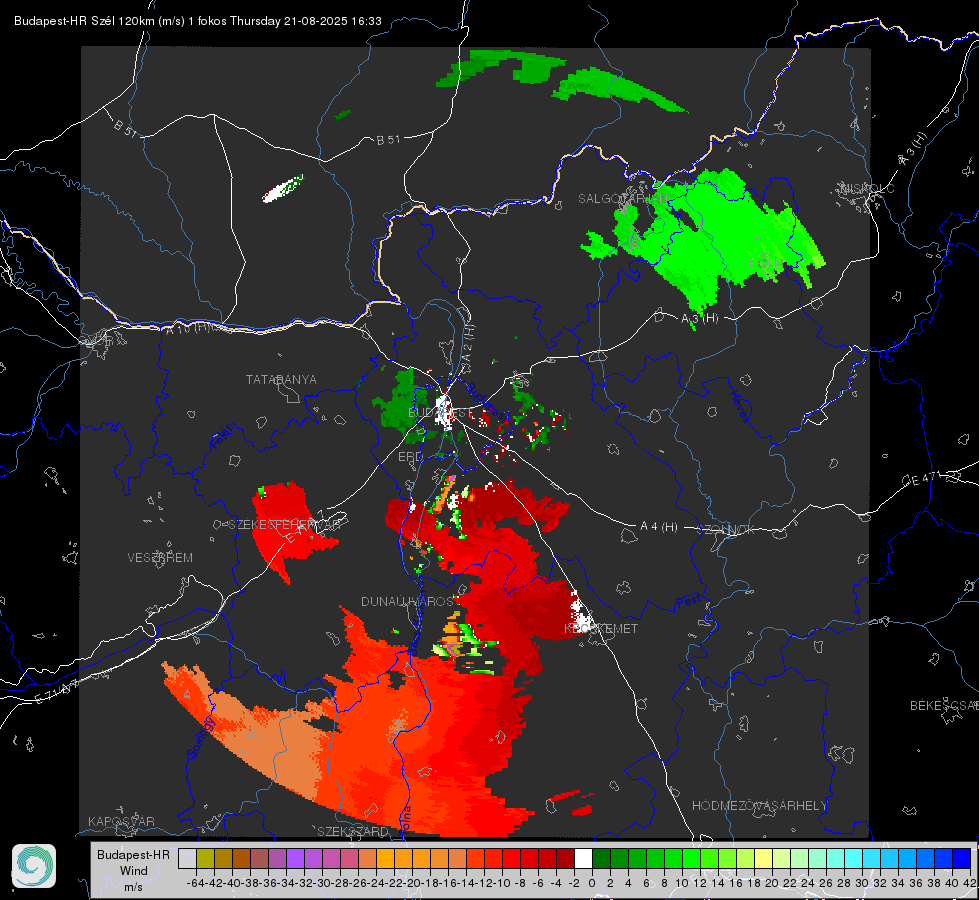Select the KECSKEMET city label
The width and height of the screenshot is (979, 900).
(601, 629)
